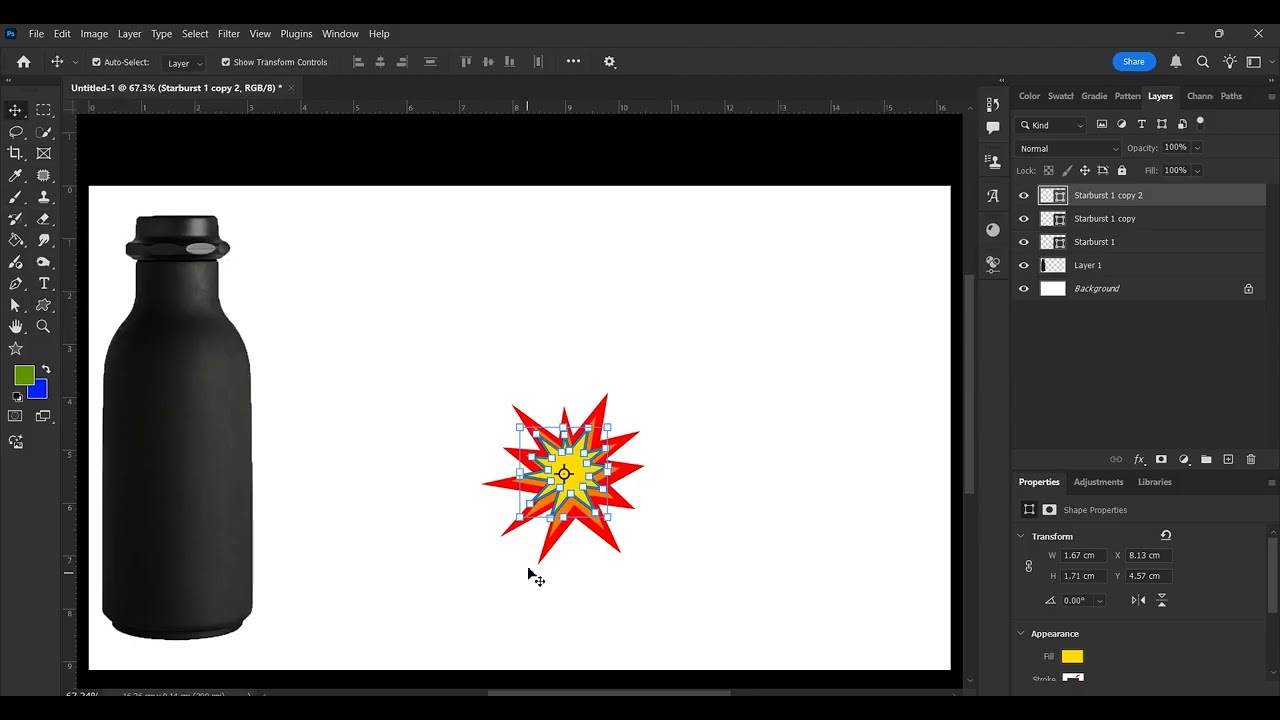Select the Crop tool
1280x720 pixels.
[x=16, y=154]
